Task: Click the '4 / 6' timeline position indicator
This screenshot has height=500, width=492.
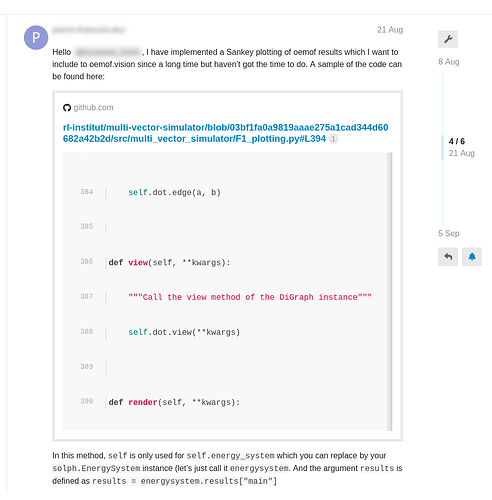Action: (457, 141)
